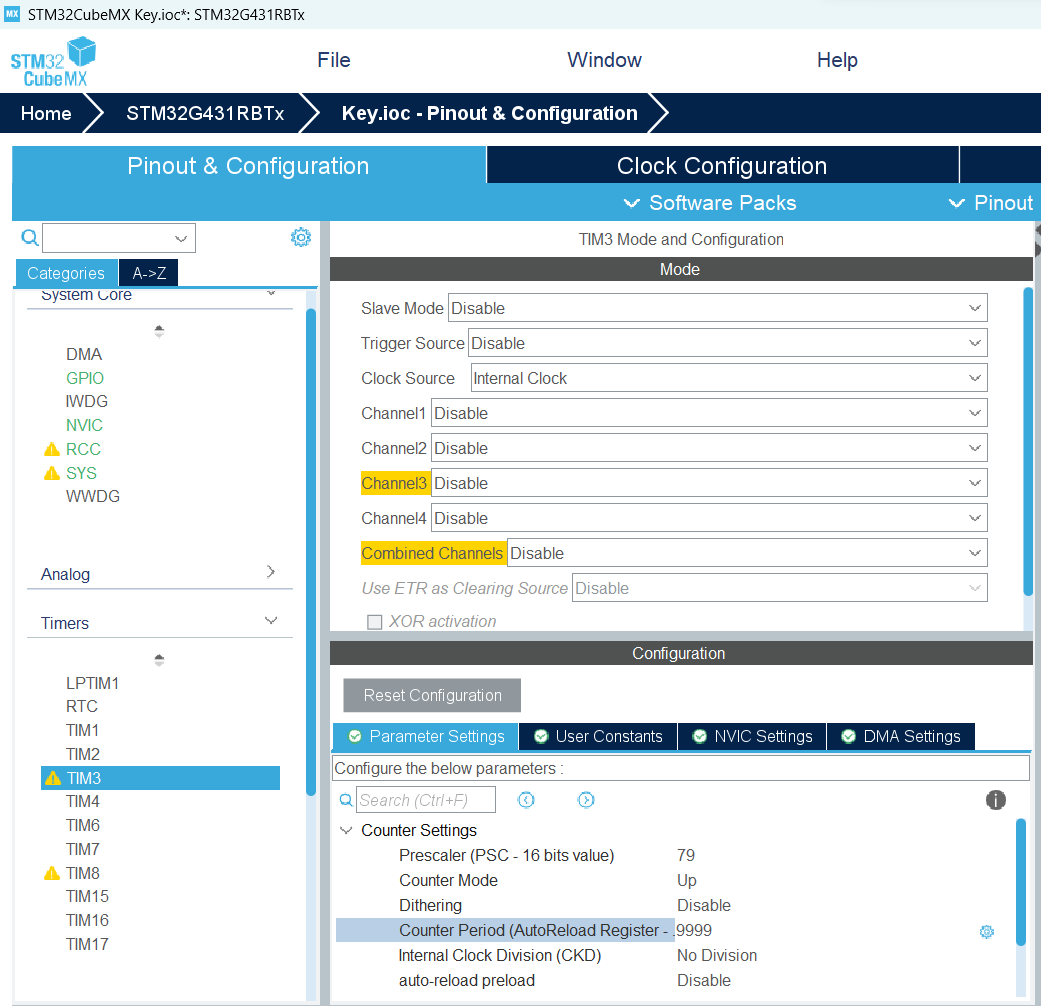Switch to the Pinout & Configuration tab

tap(249, 165)
